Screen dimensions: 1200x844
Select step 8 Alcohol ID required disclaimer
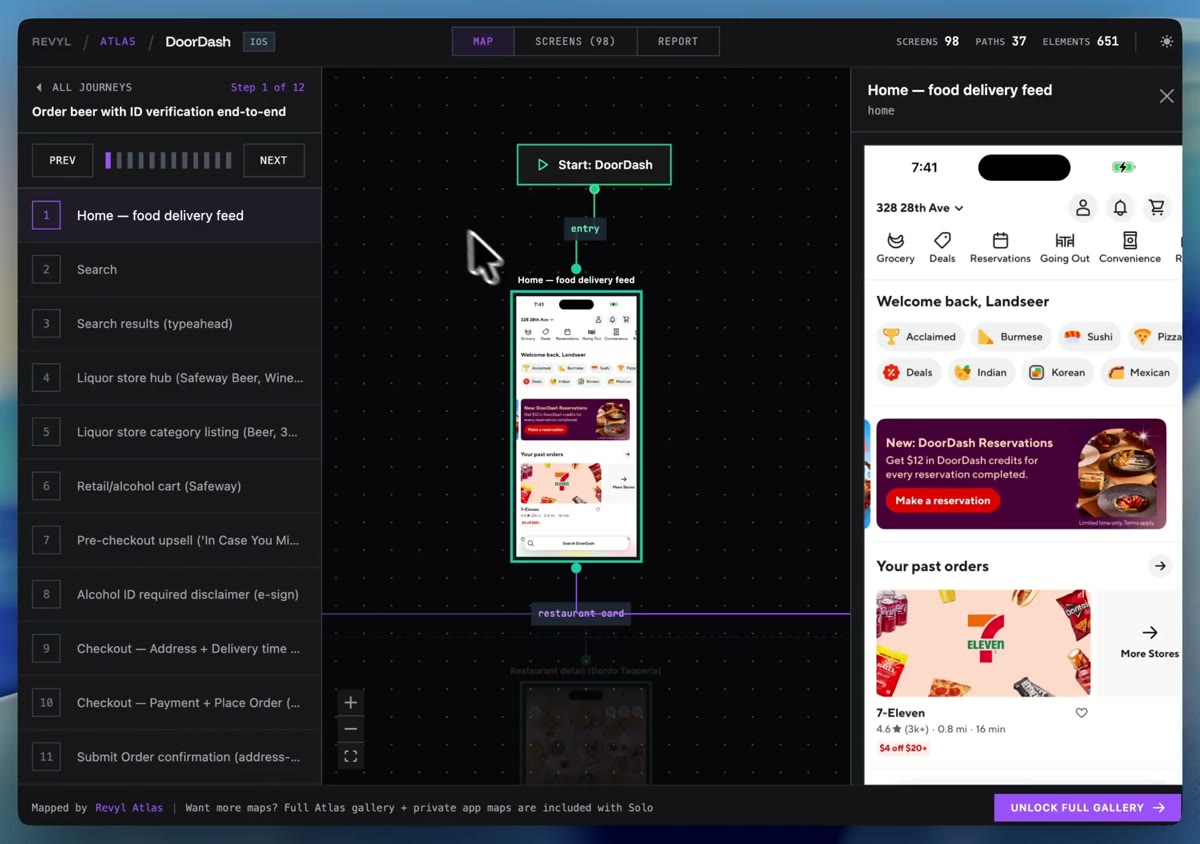click(170, 594)
